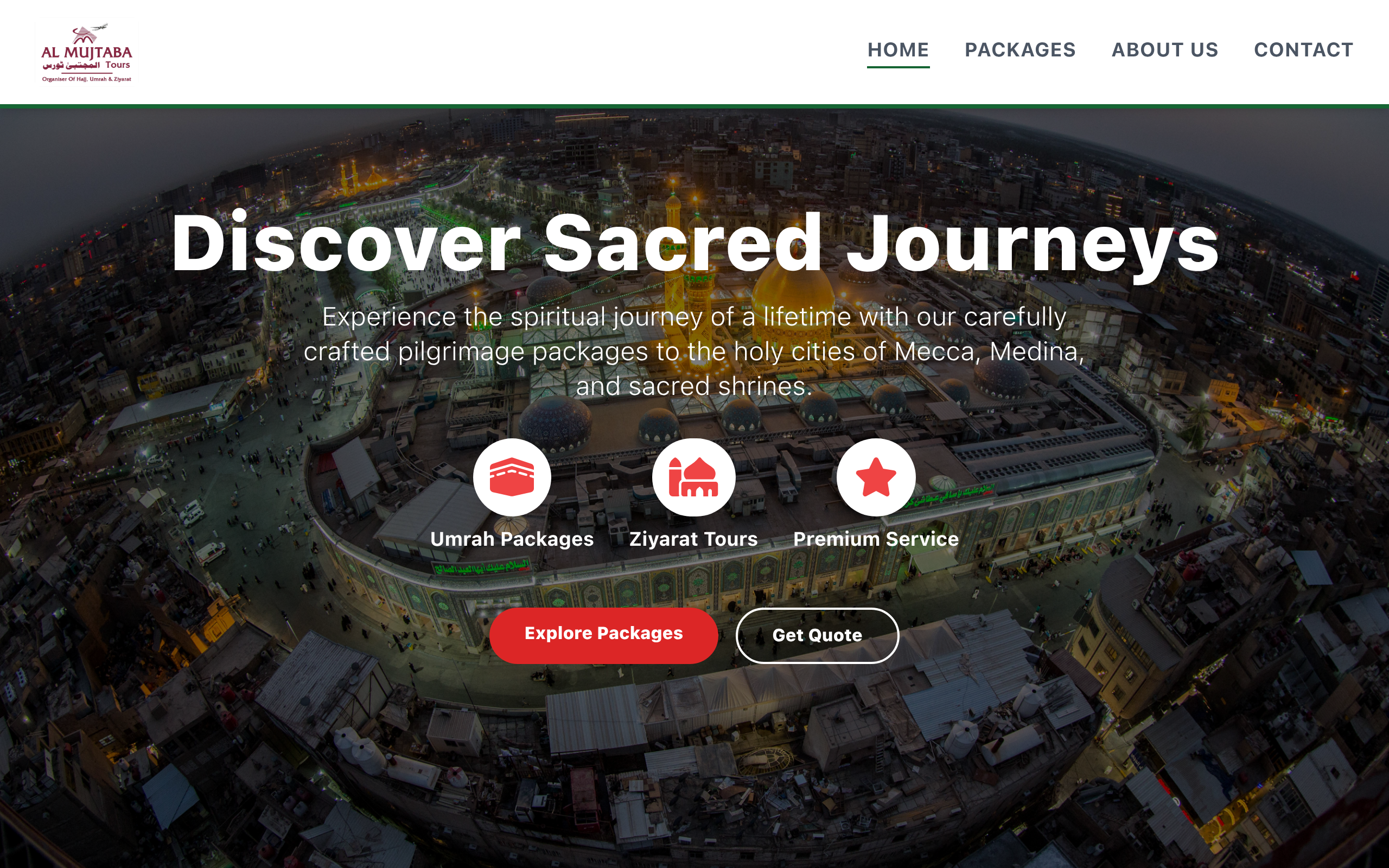Select the Ziyarat Tours label
Image resolution: width=1389 pixels, height=868 pixels.
[693, 539]
